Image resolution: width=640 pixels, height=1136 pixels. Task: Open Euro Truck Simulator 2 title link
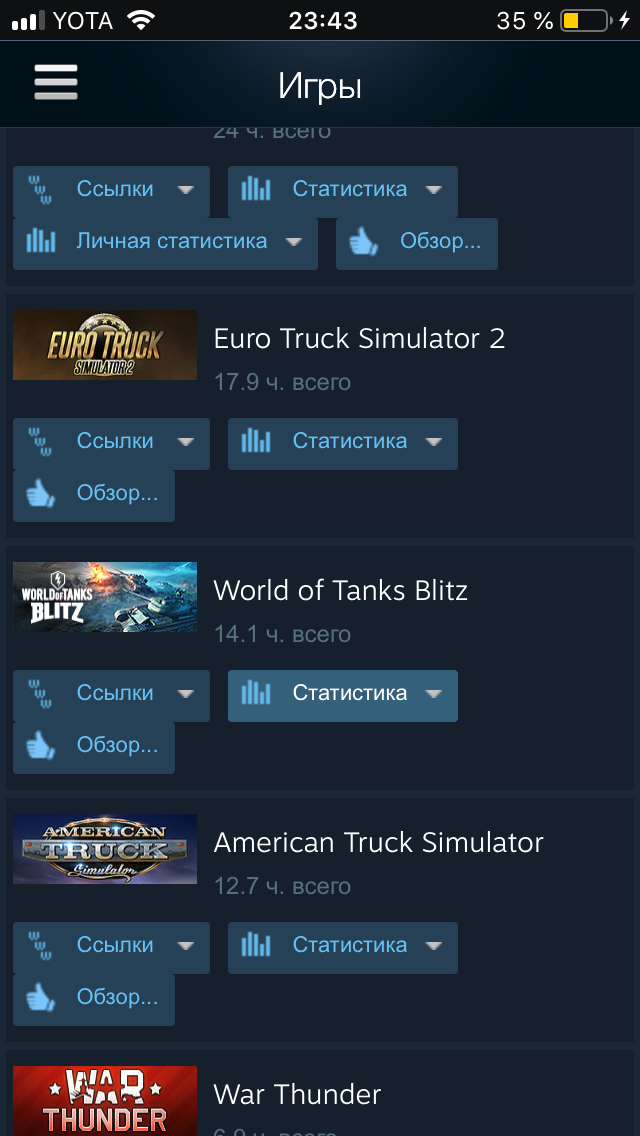(359, 339)
